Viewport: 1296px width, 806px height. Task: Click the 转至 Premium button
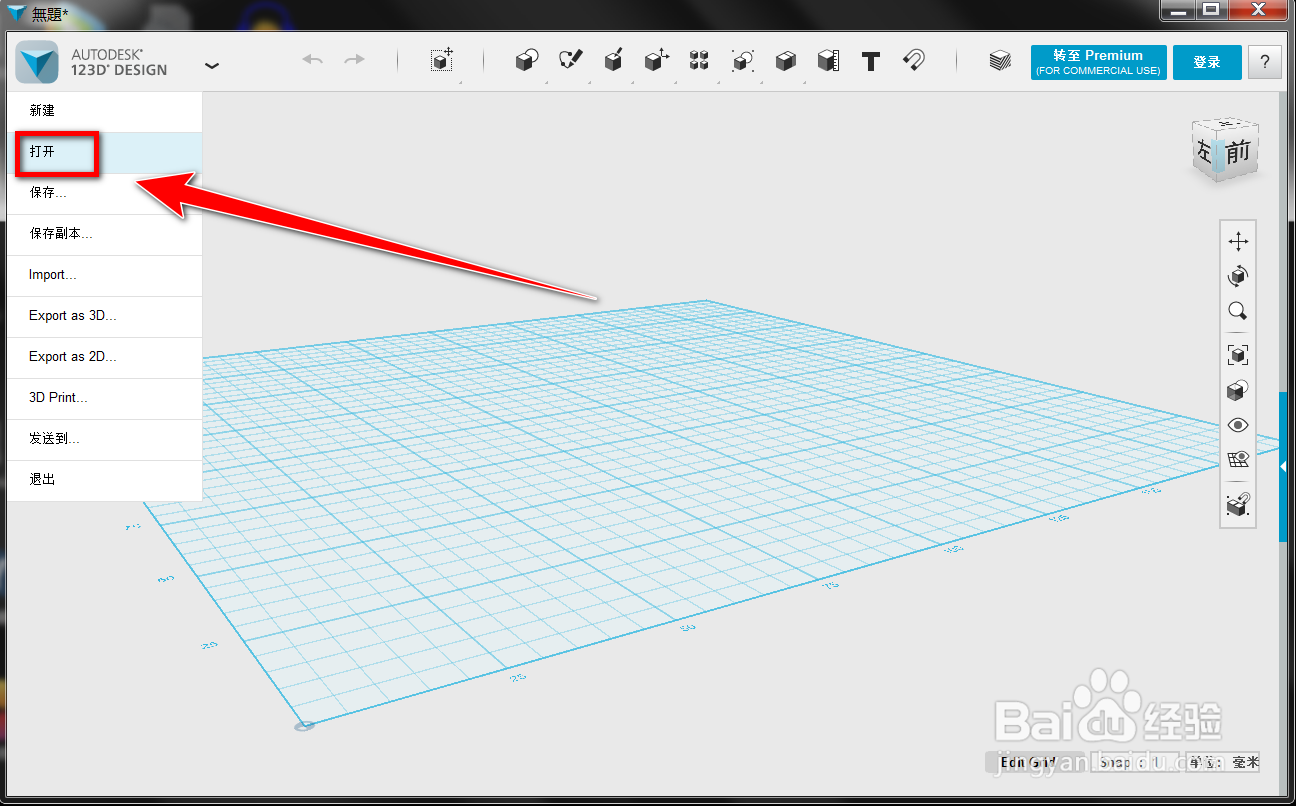(x=1098, y=62)
